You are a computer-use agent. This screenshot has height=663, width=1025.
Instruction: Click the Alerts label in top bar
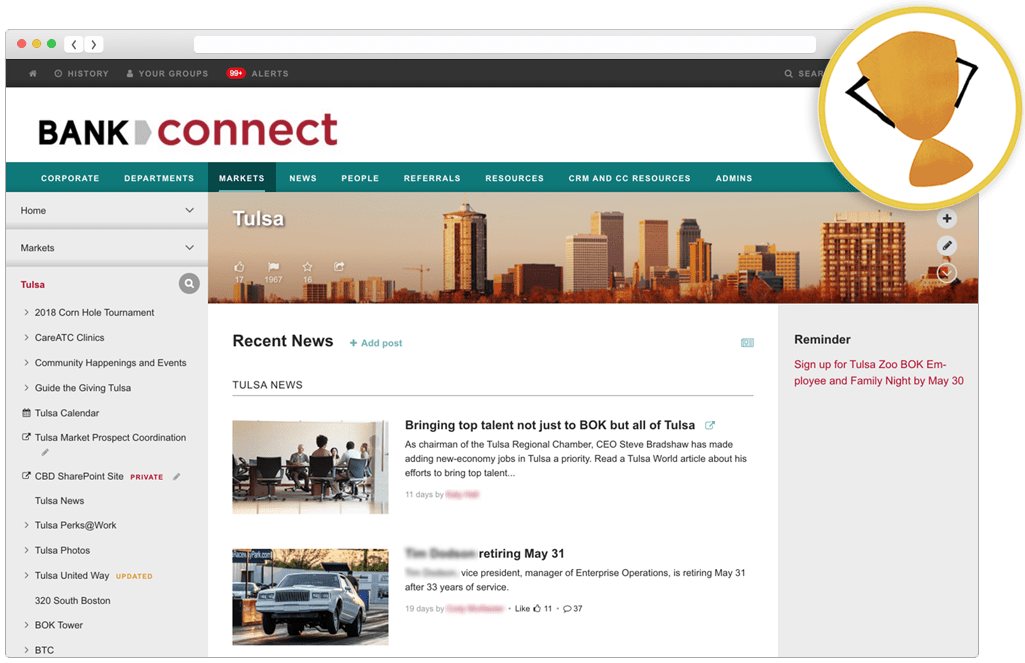pyautogui.click(x=270, y=74)
